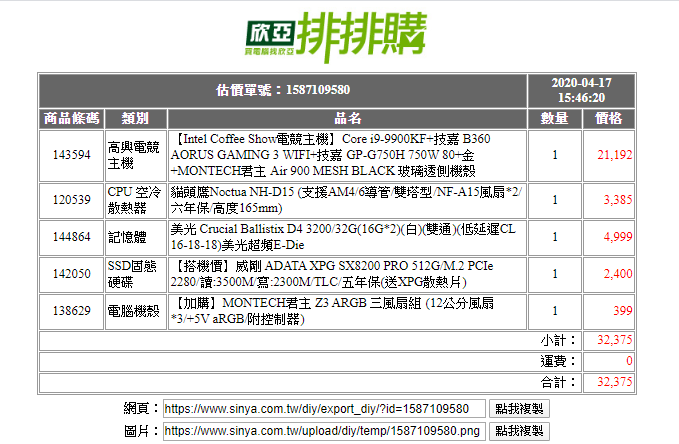
Task: Click the 類別 column header
Action: pos(136,118)
